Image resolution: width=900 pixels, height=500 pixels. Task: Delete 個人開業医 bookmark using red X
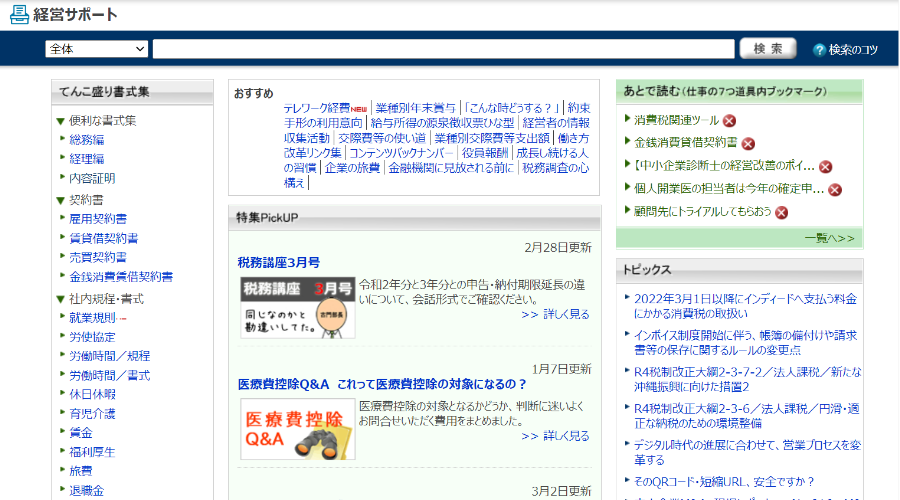(x=835, y=189)
